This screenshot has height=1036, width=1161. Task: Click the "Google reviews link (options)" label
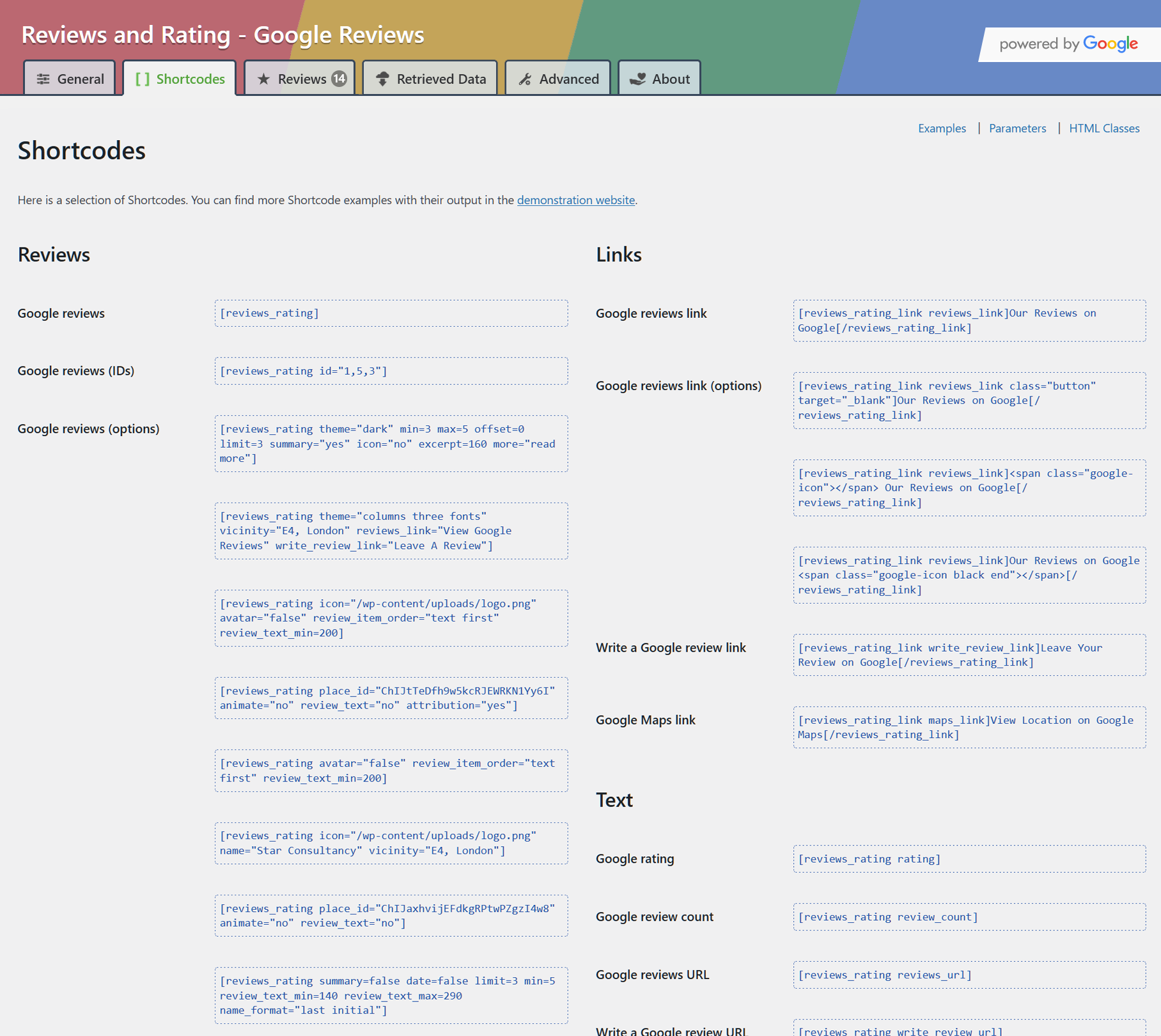point(678,386)
